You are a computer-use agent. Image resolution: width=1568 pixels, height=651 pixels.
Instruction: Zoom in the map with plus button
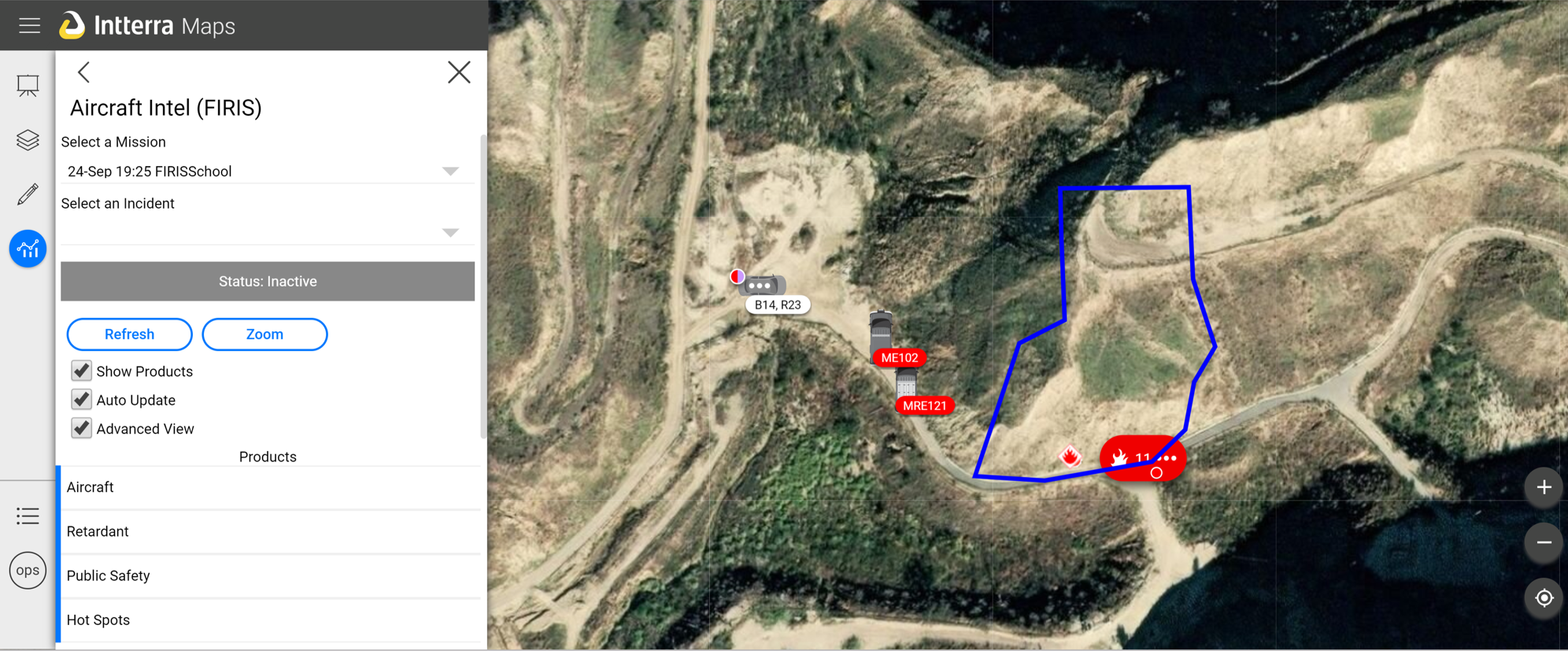click(1544, 487)
